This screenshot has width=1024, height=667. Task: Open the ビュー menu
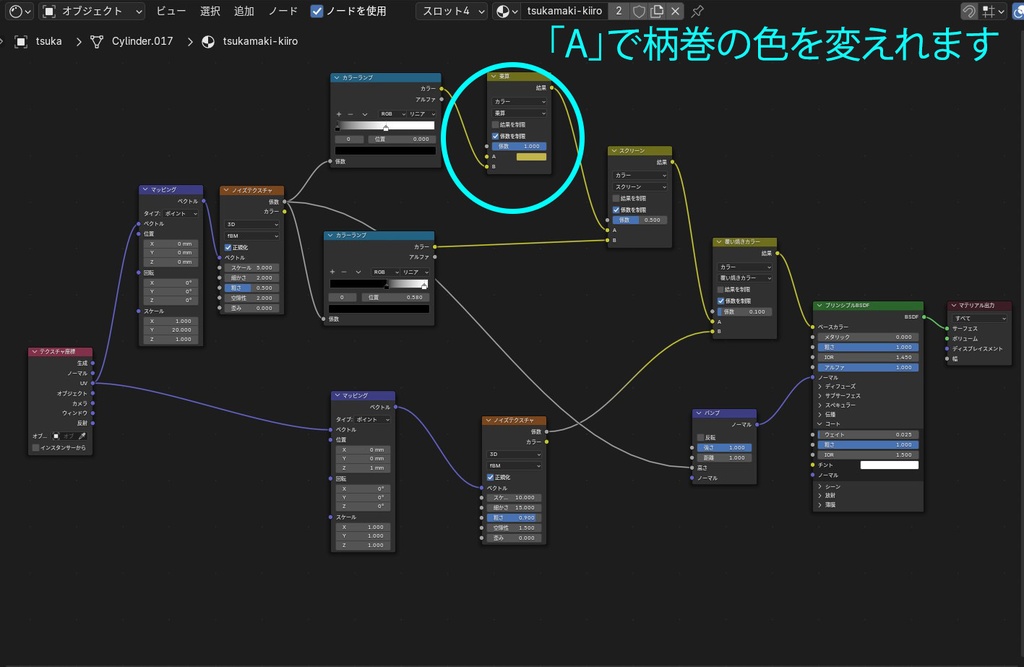tap(170, 11)
